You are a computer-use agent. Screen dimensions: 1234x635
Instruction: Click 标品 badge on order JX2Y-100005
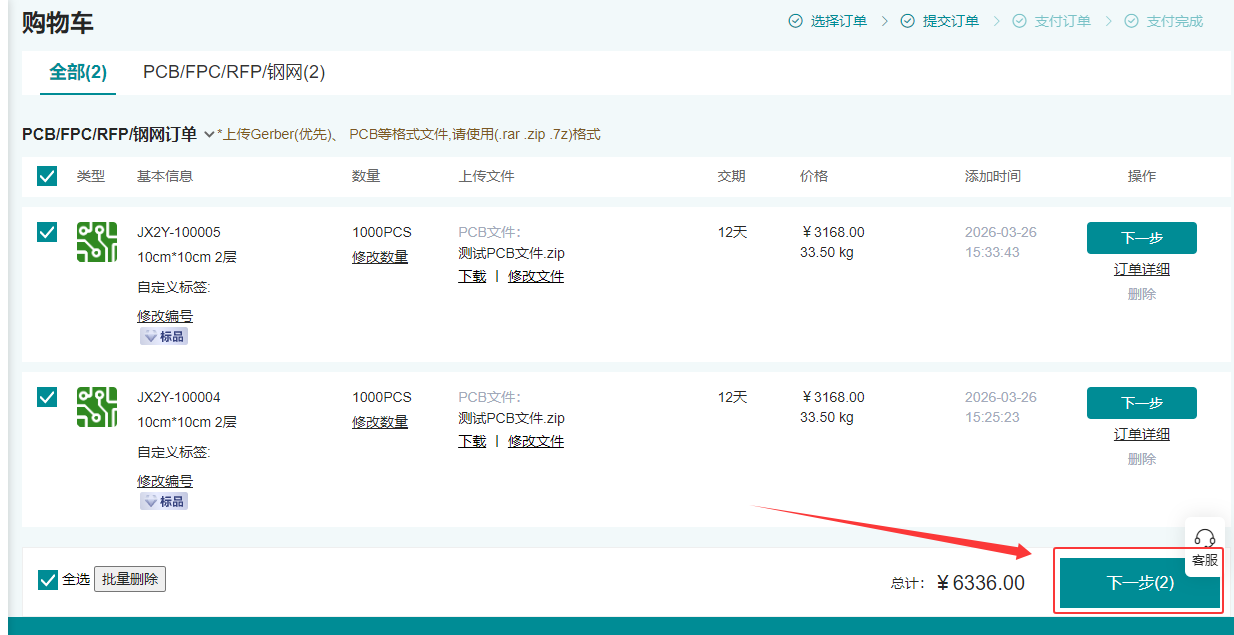pos(164,337)
